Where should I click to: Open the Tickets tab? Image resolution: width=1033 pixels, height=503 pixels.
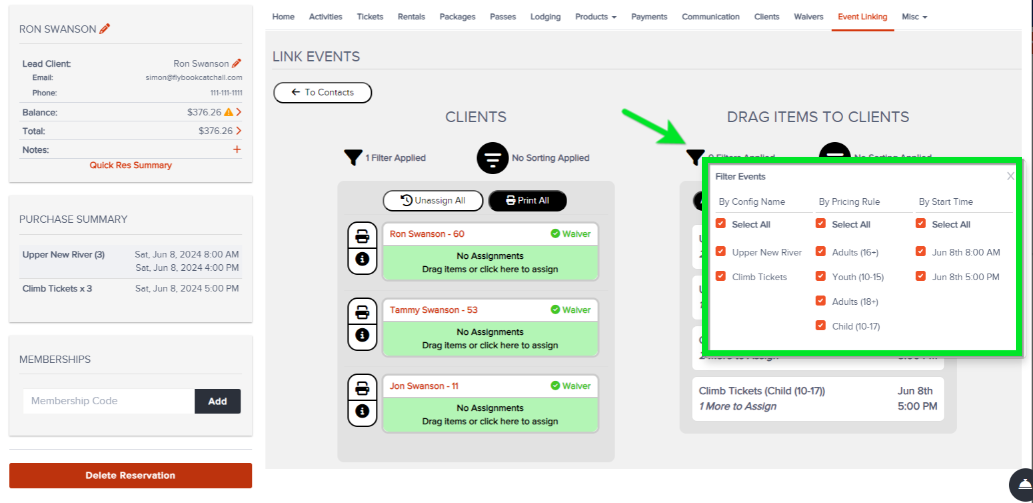tap(370, 16)
